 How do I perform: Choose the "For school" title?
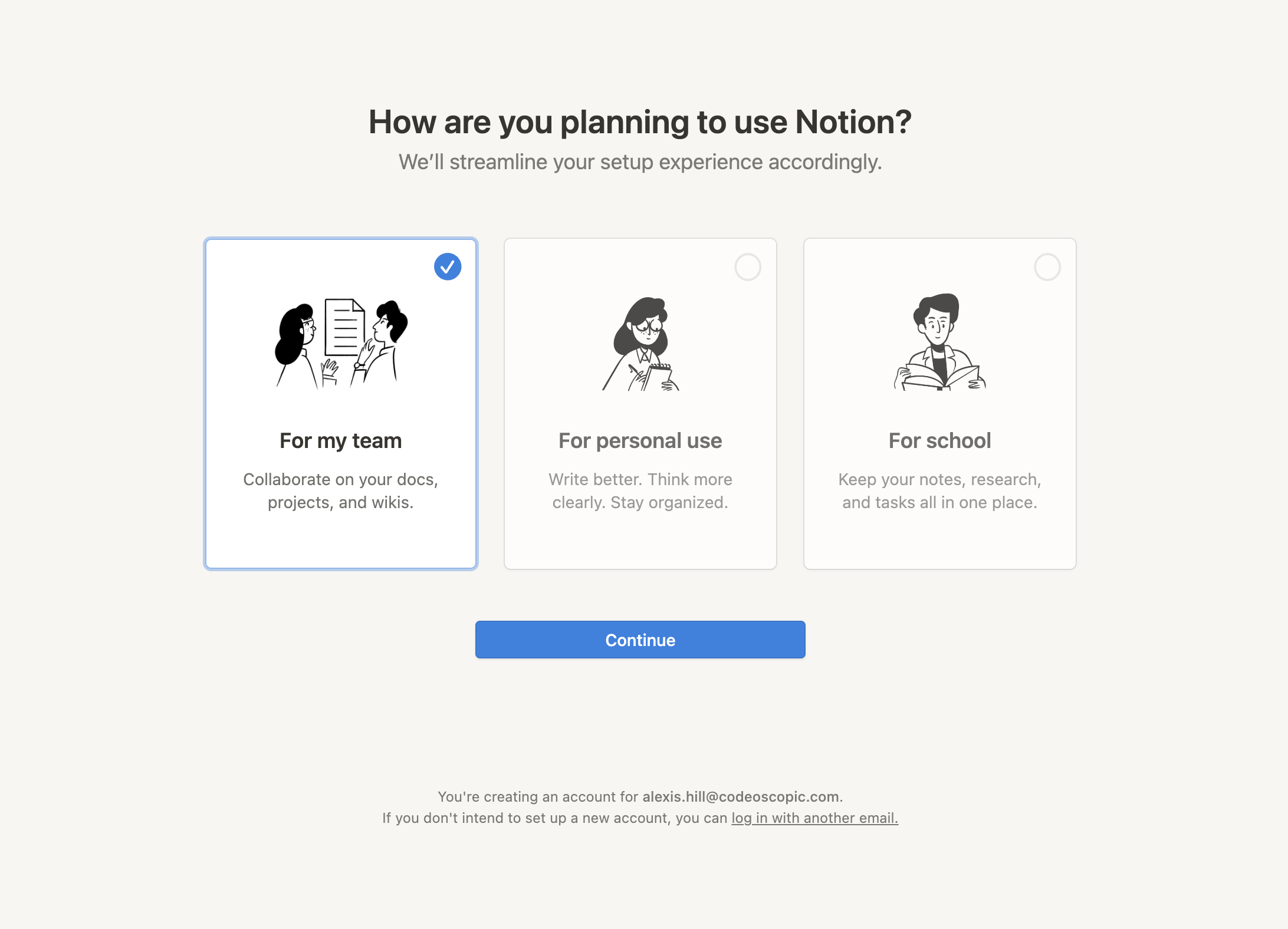(939, 441)
